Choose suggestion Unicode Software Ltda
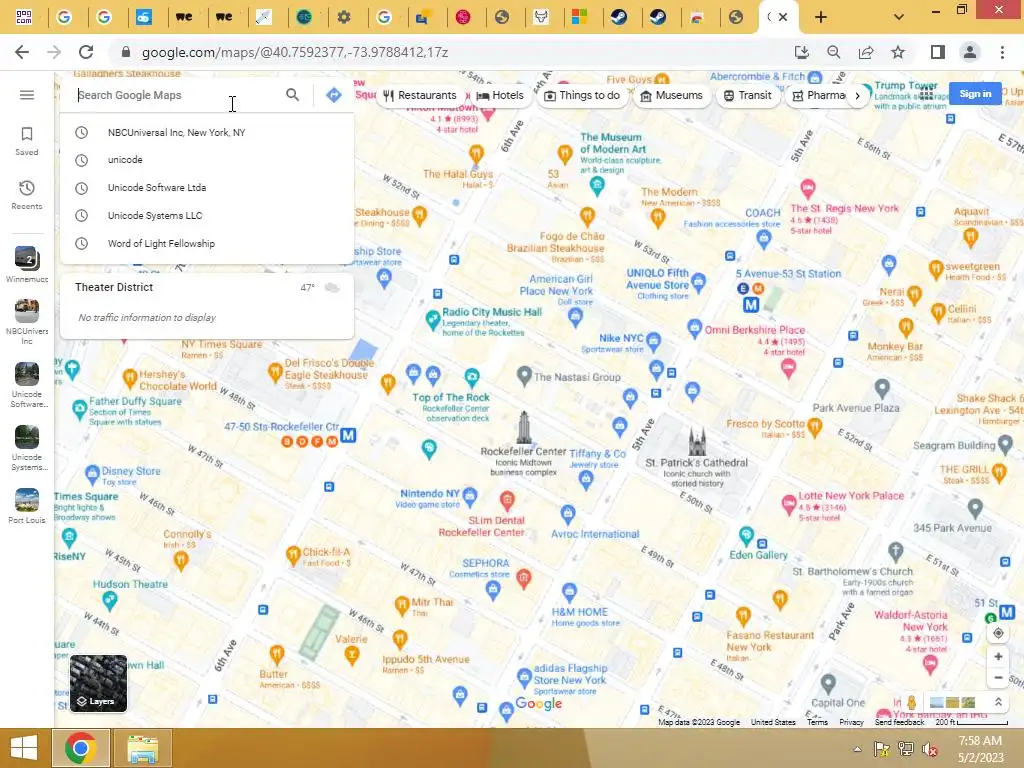The image size is (1024, 768). click(x=207, y=188)
